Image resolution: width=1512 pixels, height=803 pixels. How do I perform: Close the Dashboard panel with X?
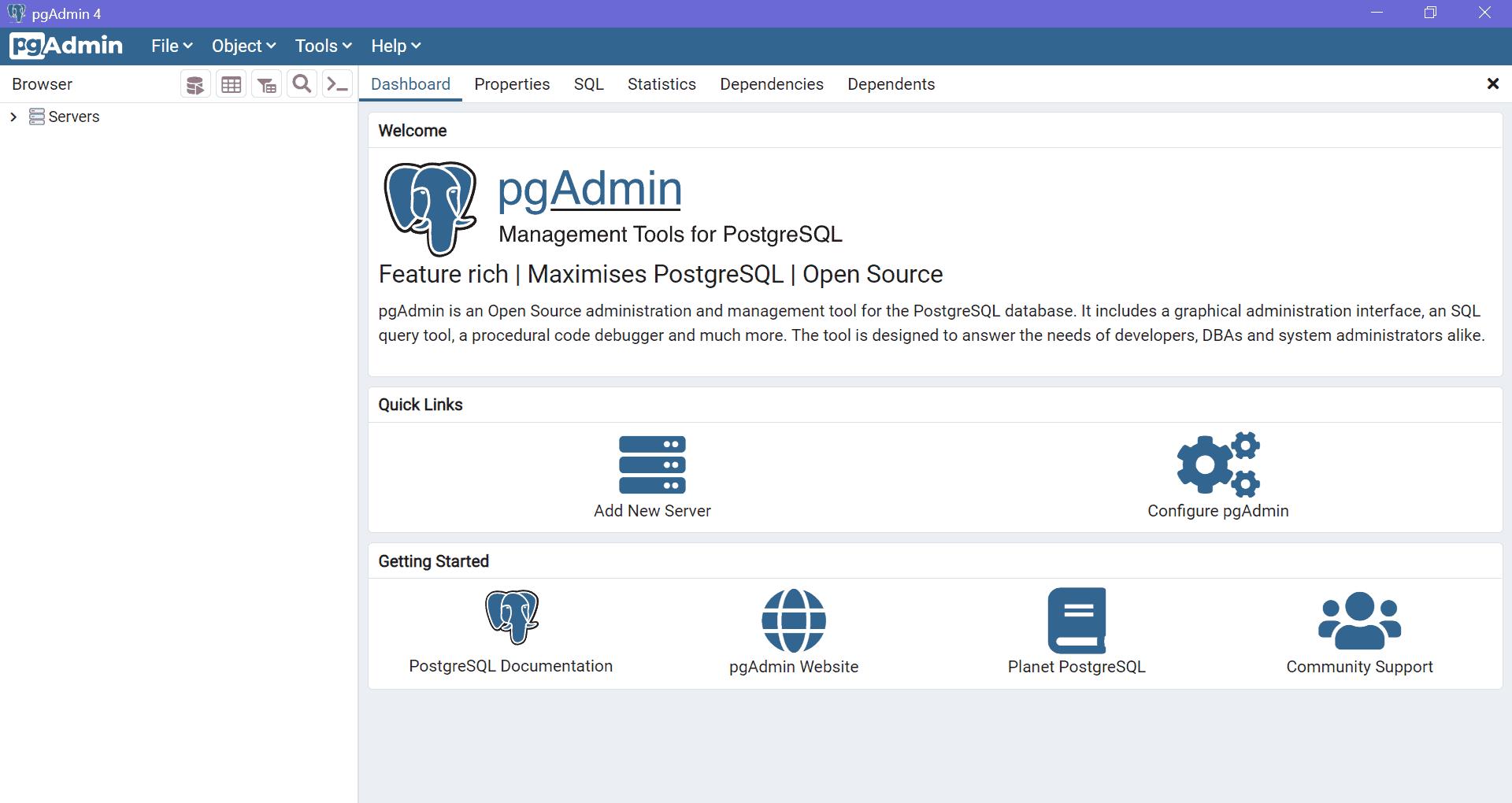click(1493, 83)
